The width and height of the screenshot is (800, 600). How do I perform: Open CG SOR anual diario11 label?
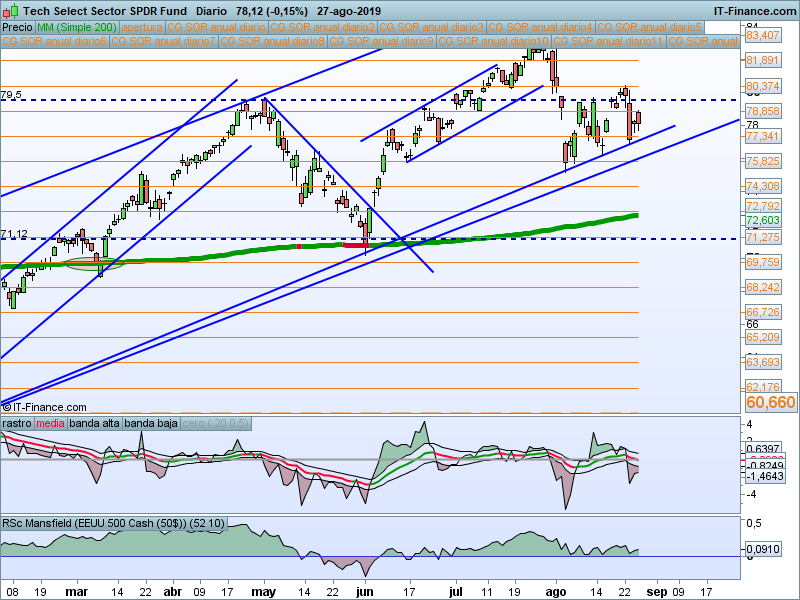(609, 41)
